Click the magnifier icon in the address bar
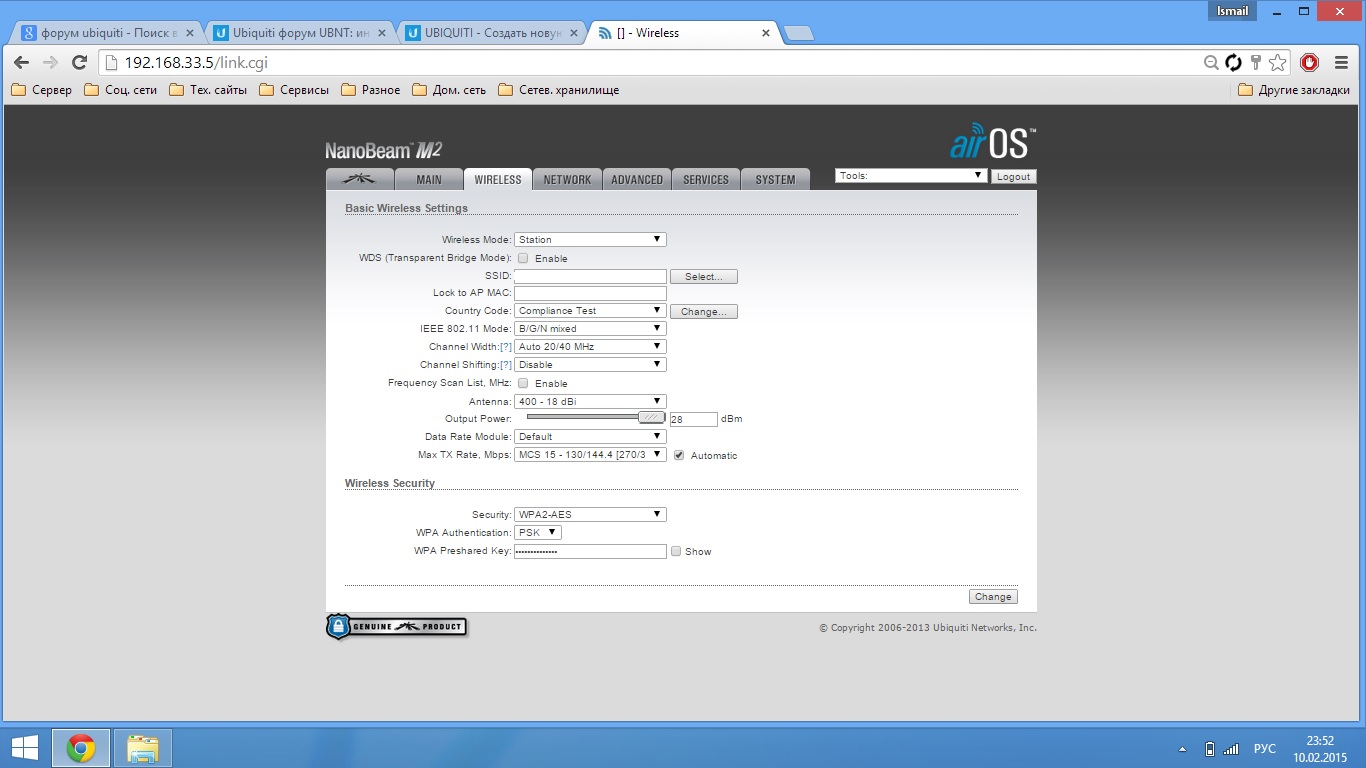Viewport: 1366px width, 768px height. [x=1211, y=63]
